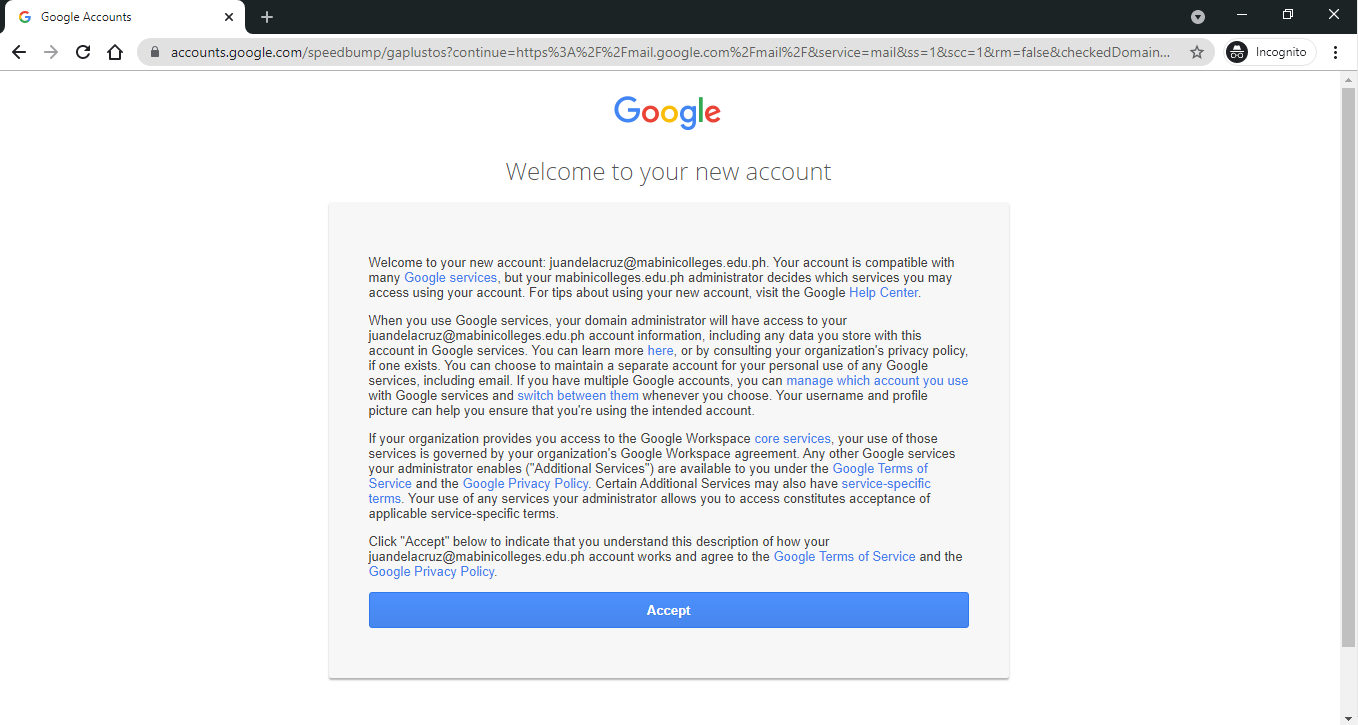Click the page's vertical scrollbar
This screenshot has height=725, width=1358.
coord(1348,360)
